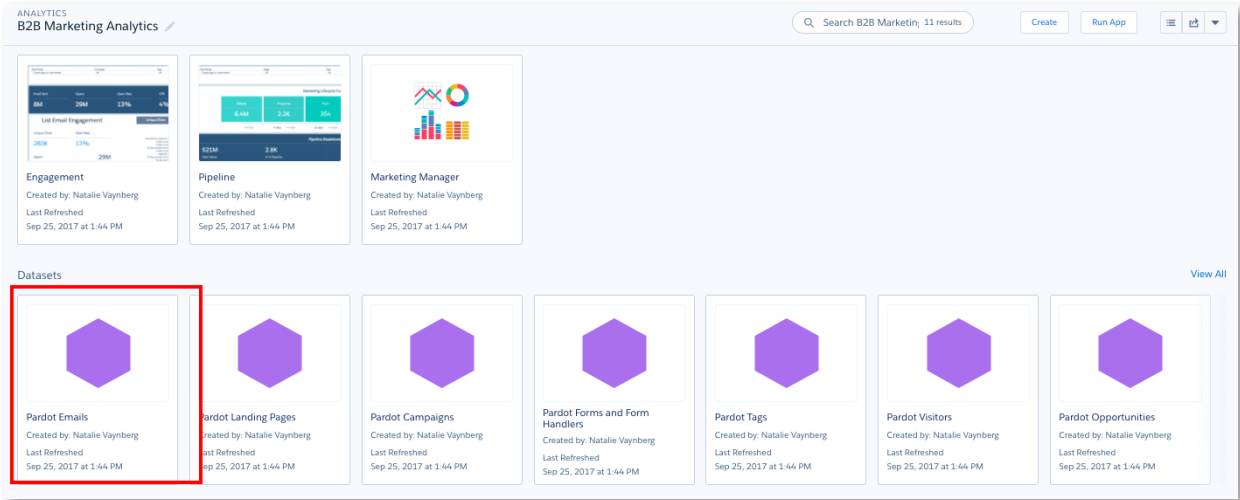This screenshot has width=1240, height=500.
Task: Click the Pardot Campaigns dataset name
Action: [412, 417]
